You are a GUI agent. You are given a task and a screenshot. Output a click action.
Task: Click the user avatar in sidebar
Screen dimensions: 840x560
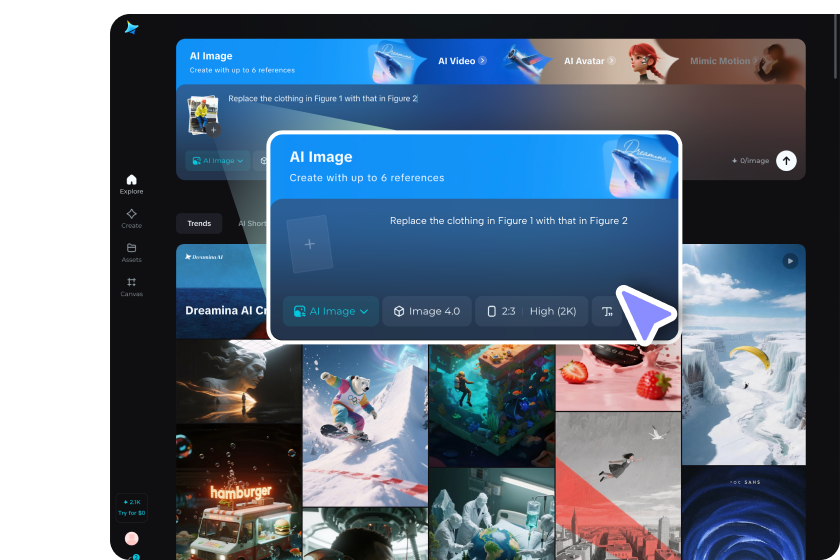click(x=131, y=539)
